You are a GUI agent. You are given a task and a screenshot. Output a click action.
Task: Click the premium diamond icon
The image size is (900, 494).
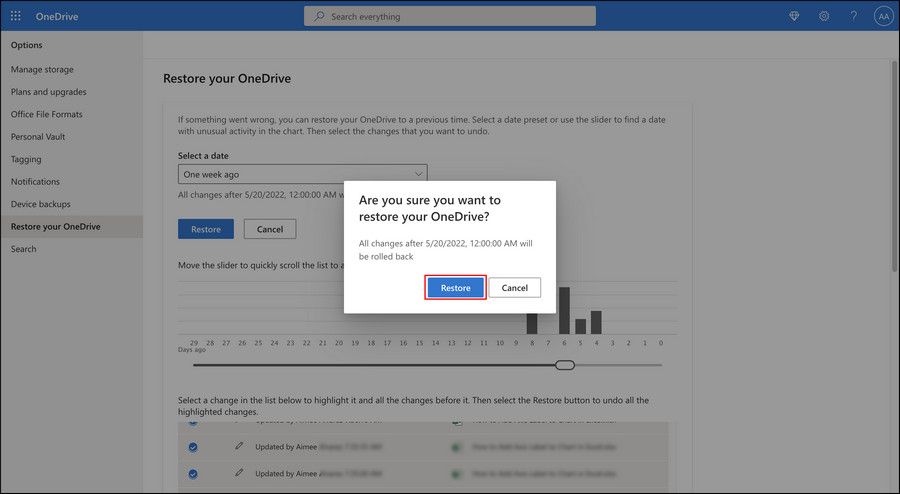click(794, 16)
